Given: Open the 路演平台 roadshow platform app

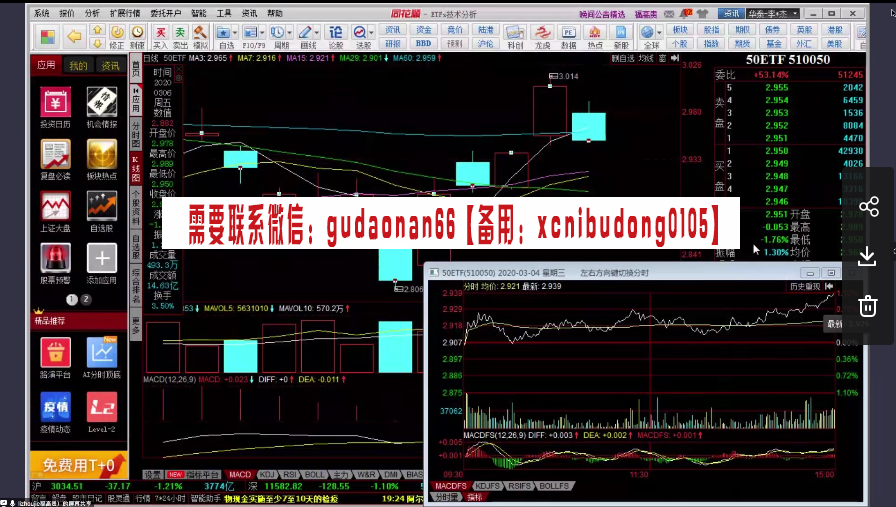Looking at the screenshot, I should 55,358.
